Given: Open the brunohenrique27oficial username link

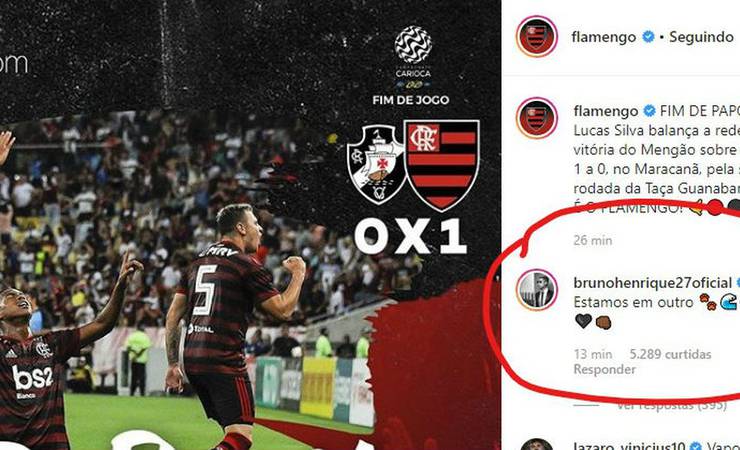Looking at the screenshot, I should point(653,283).
